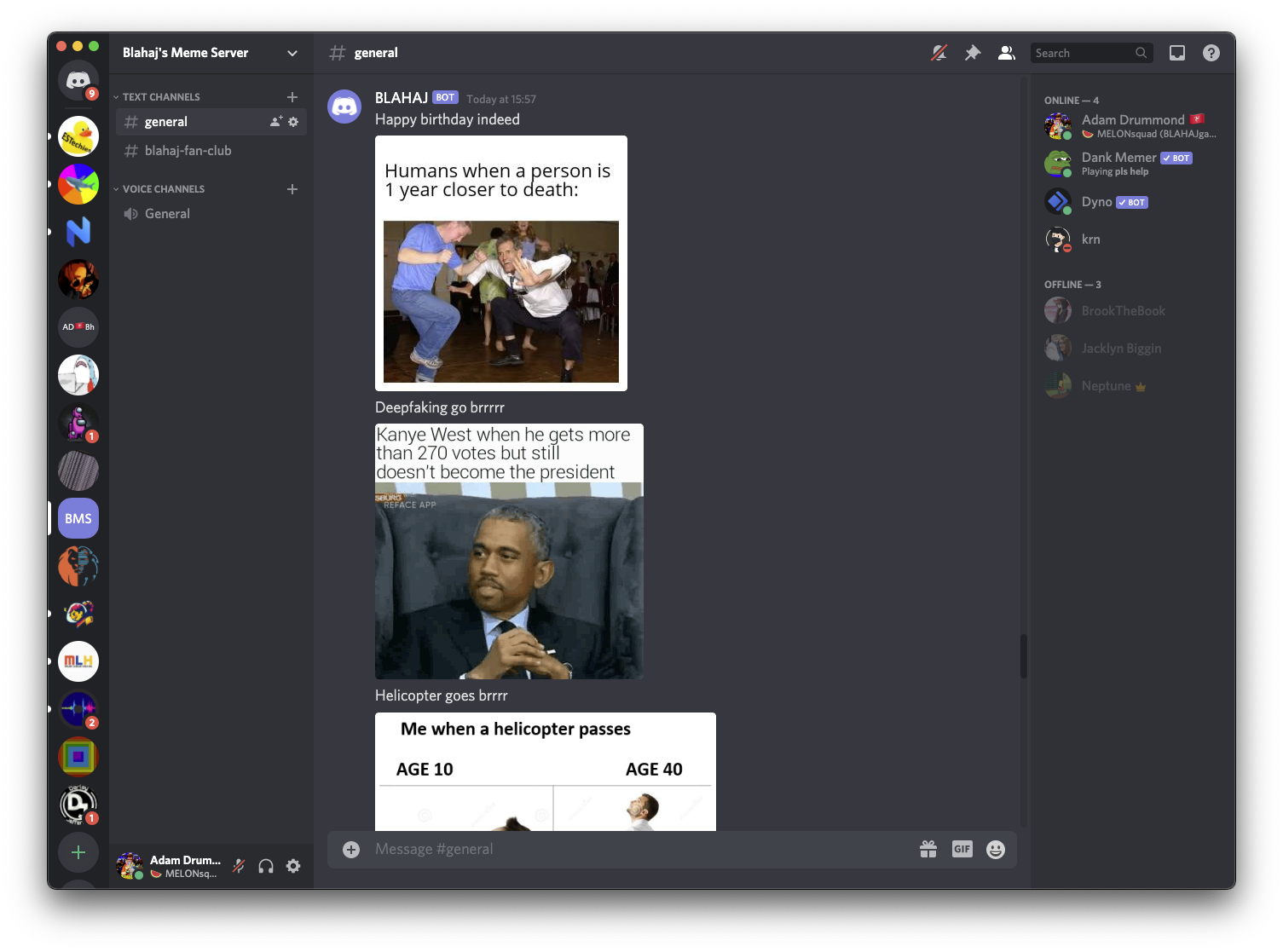
Task: Toggle the member list panel
Action: click(x=1007, y=53)
